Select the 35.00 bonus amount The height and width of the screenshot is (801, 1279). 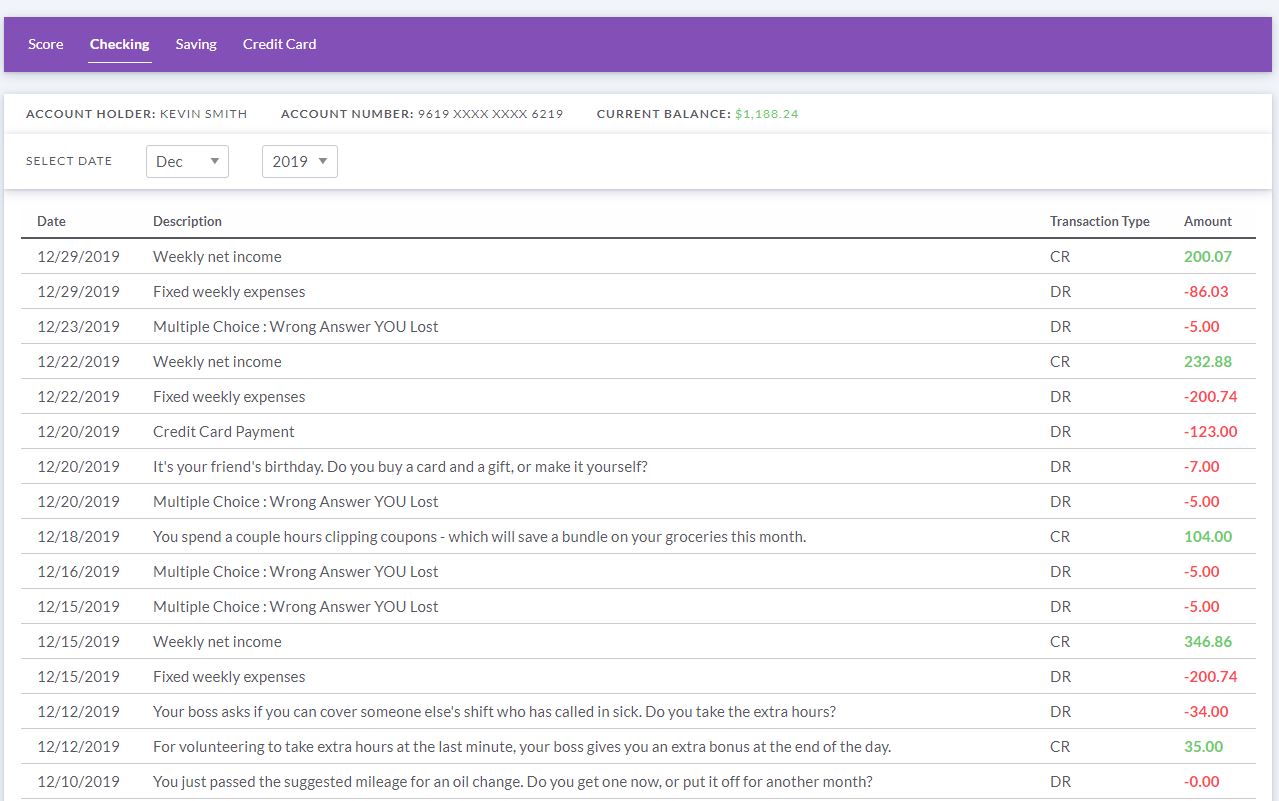tap(1204, 746)
